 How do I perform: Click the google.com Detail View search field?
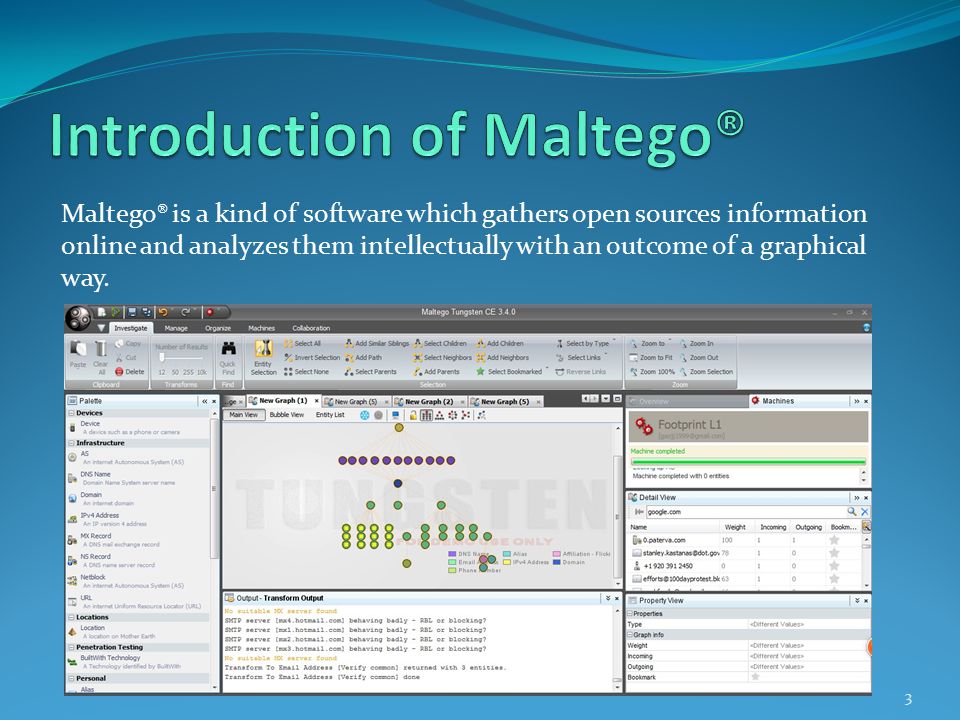(x=746, y=512)
